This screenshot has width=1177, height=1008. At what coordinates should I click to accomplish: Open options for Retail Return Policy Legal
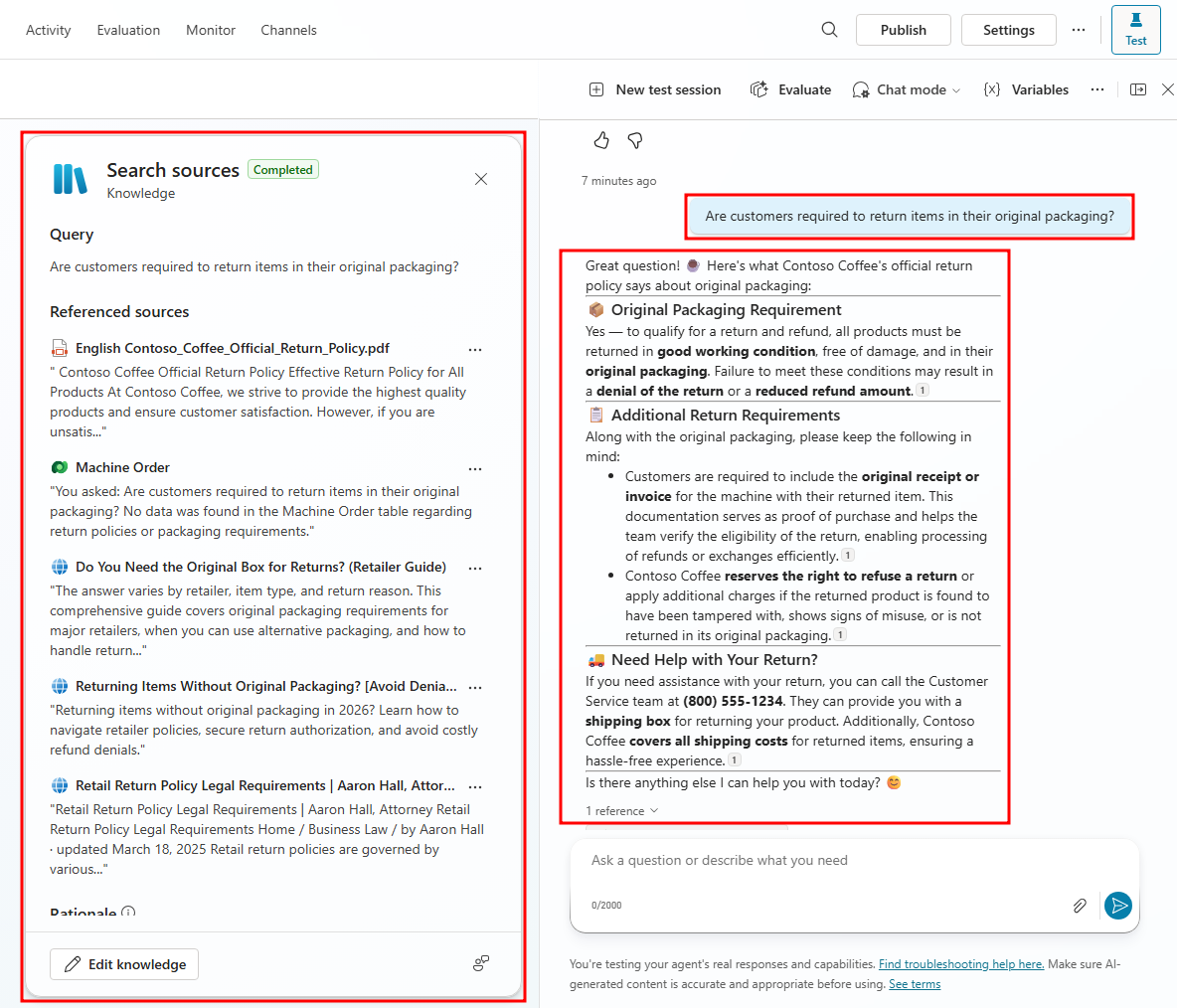coord(475,787)
